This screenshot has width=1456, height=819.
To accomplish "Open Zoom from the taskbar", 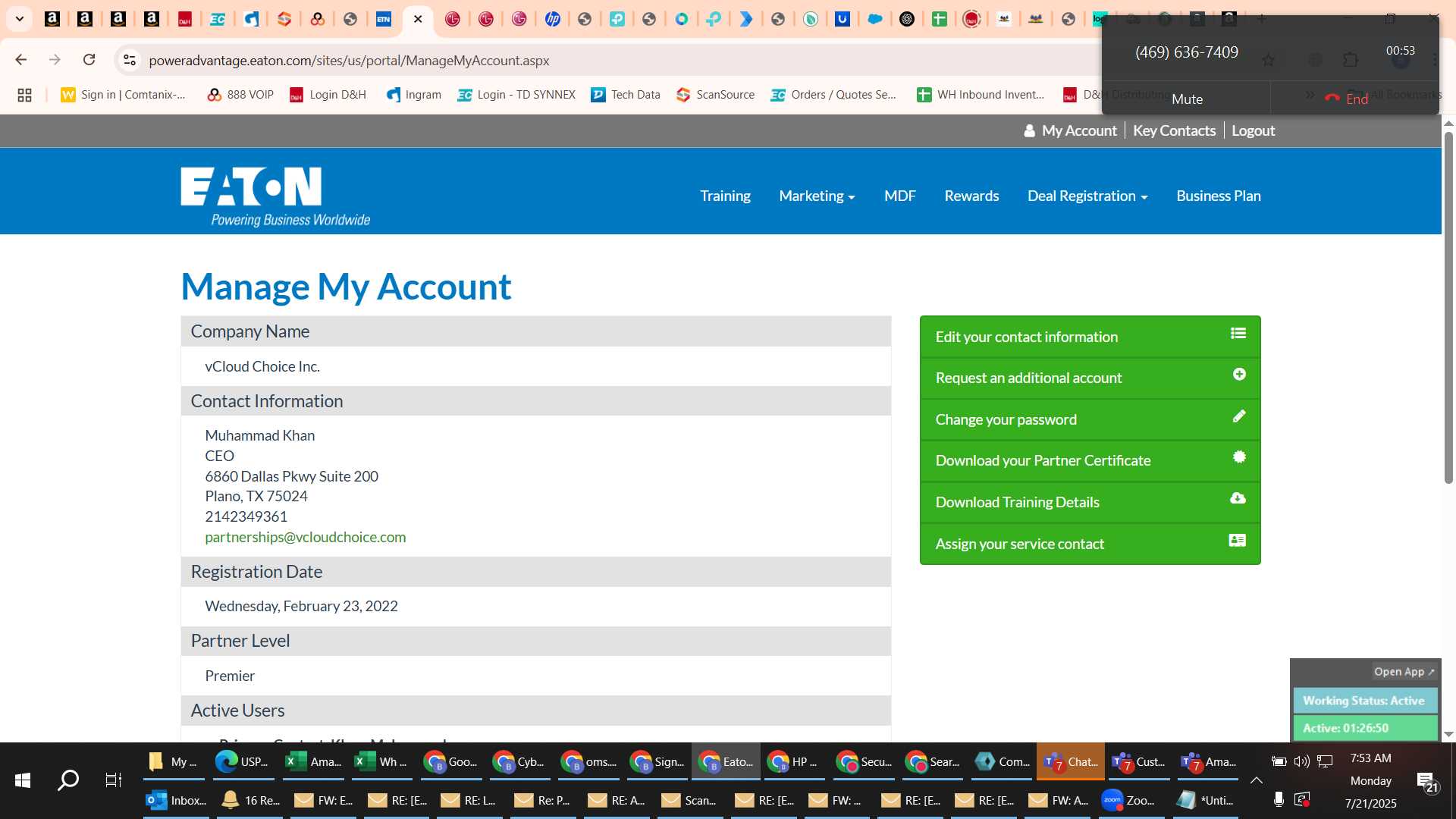I will click(x=1130, y=800).
